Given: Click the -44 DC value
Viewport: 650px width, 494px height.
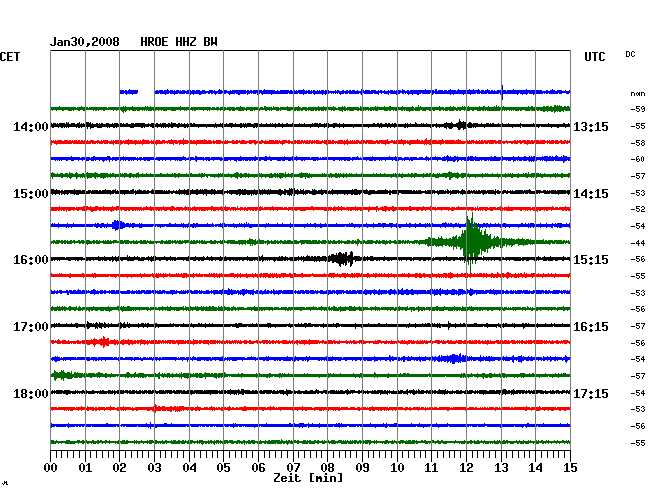Looking at the screenshot, I should [x=638, y=243].
